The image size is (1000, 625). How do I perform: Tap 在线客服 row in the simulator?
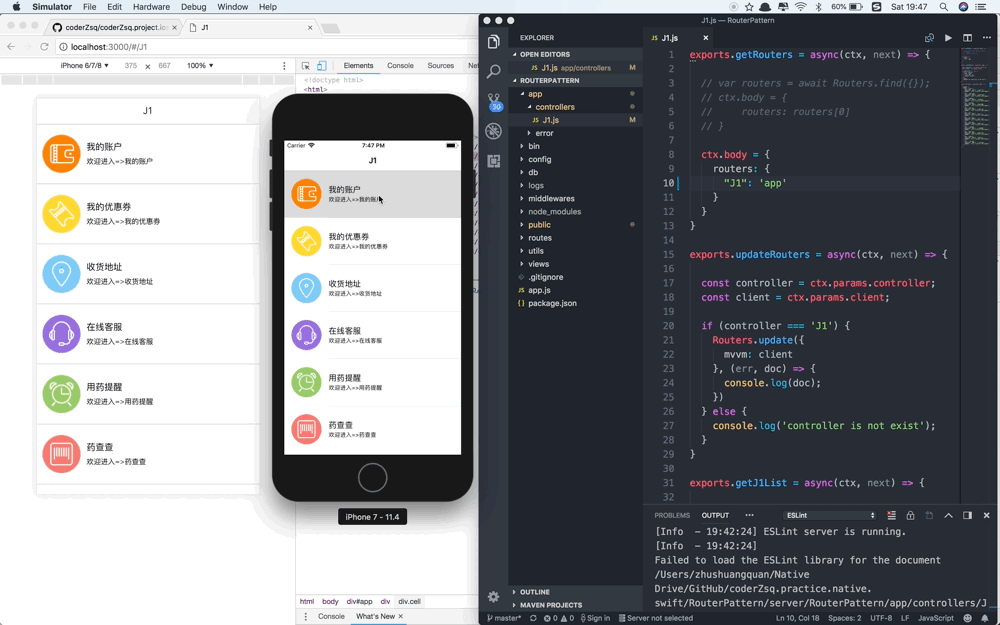372,335
